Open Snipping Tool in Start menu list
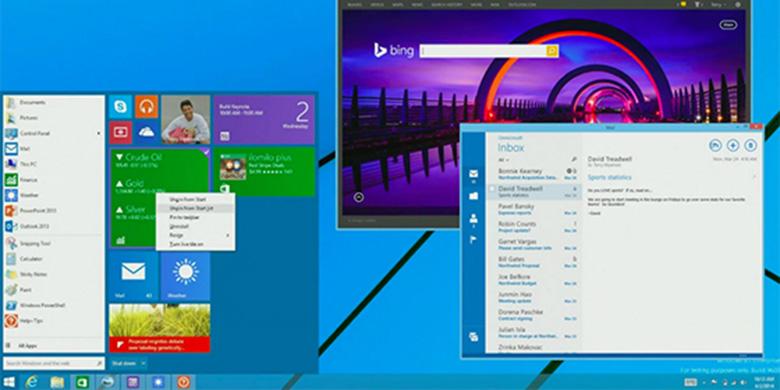780x390 pixels. 54,243
